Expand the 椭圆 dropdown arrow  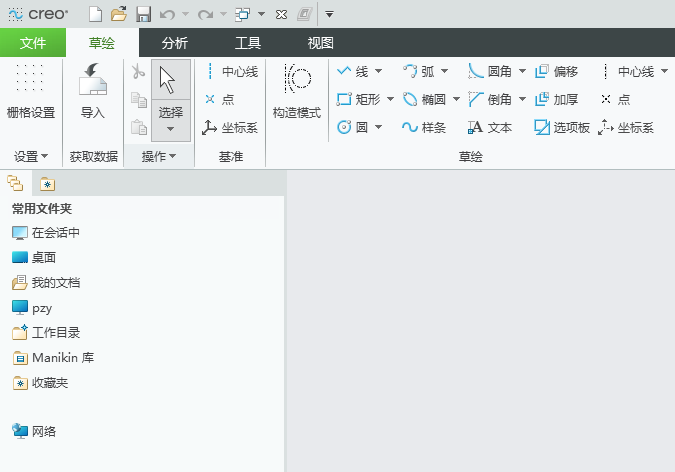pyautogui.click(x=456, y=99)
